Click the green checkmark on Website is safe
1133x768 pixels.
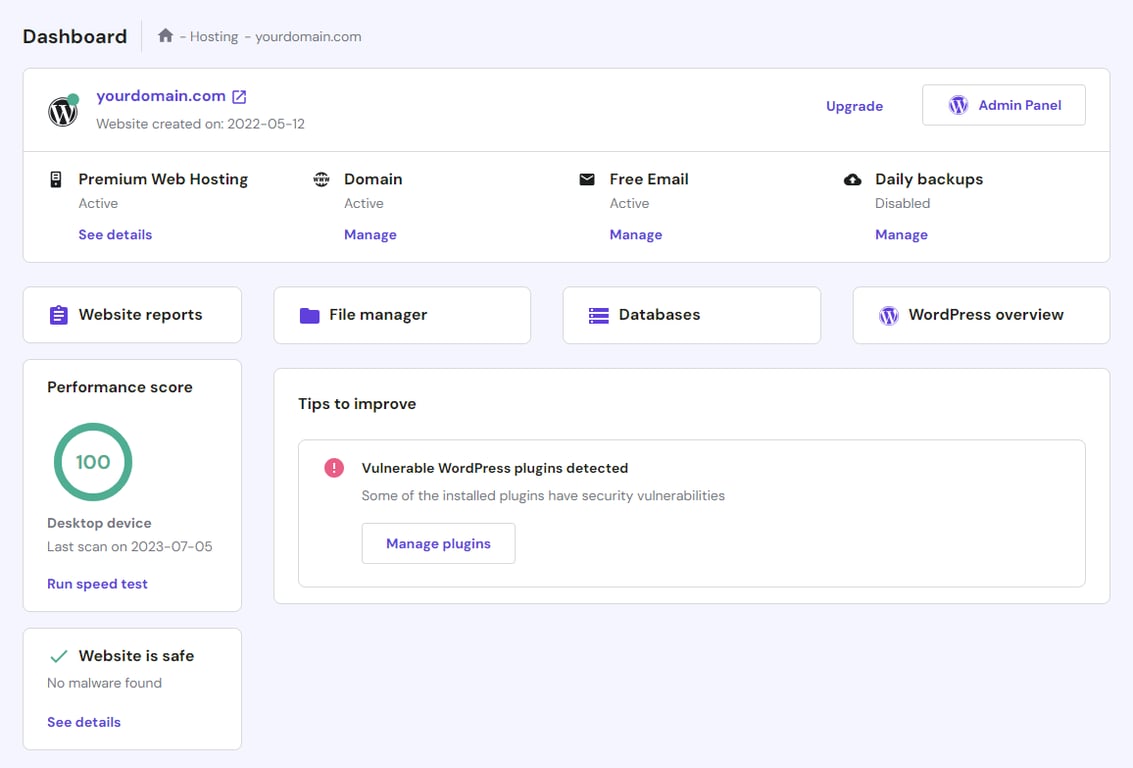pos(59,655)
